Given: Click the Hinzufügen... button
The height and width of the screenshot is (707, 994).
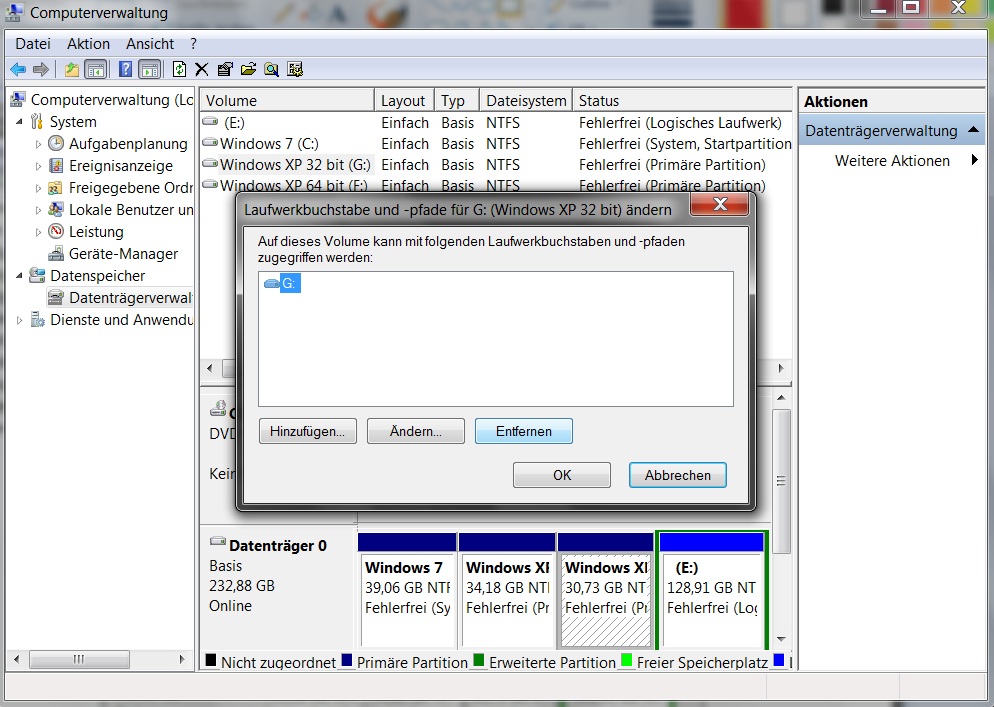Looking at the screenshot, I should pyautogui.click(x=307, y=431).
